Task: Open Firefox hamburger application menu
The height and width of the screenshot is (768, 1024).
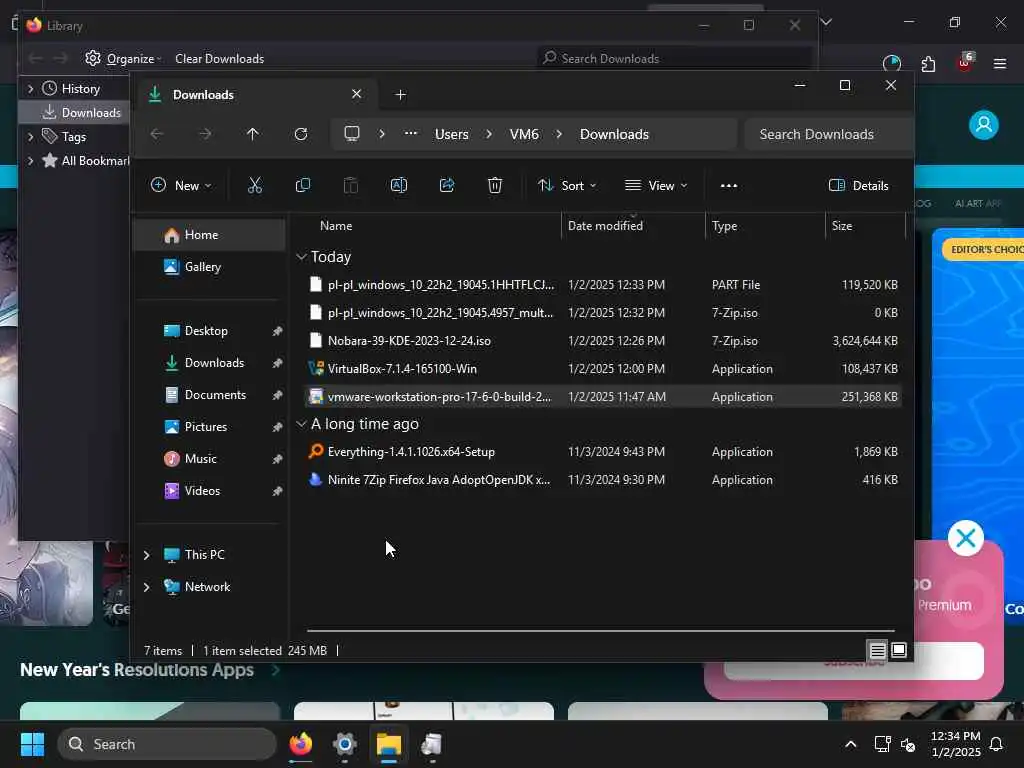Action: pyautogui.click(x=1000, y=64)
